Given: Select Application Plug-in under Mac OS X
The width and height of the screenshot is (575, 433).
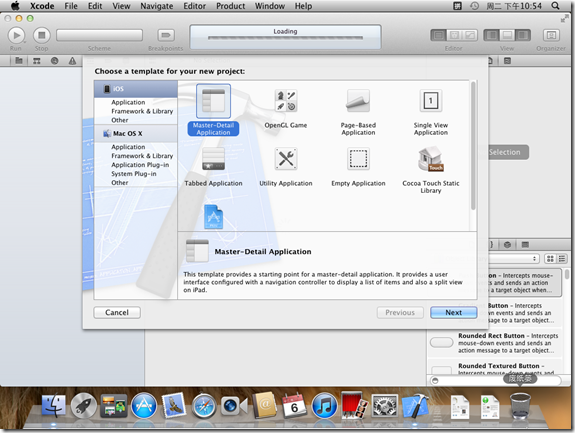Looking at the screenshot, I should pyautogui.click(x=140, y=165).
